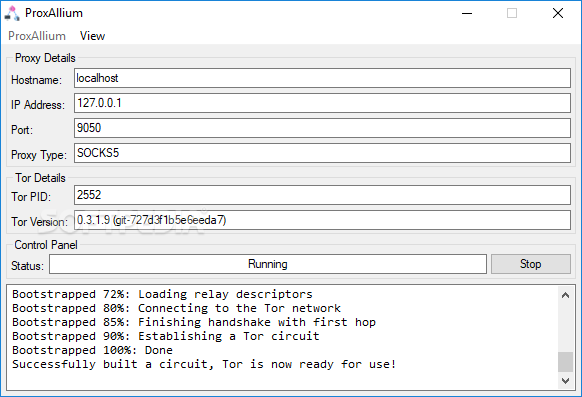Click the 'IP Address:' label
582x397 pixels.
coord(38,105)
